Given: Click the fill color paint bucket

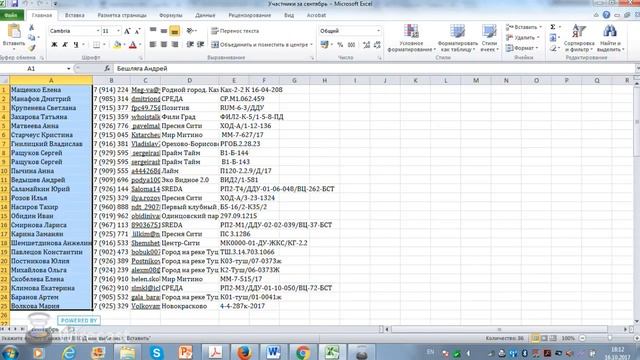Looking at the screenshot, I should [x=117, y=45].
